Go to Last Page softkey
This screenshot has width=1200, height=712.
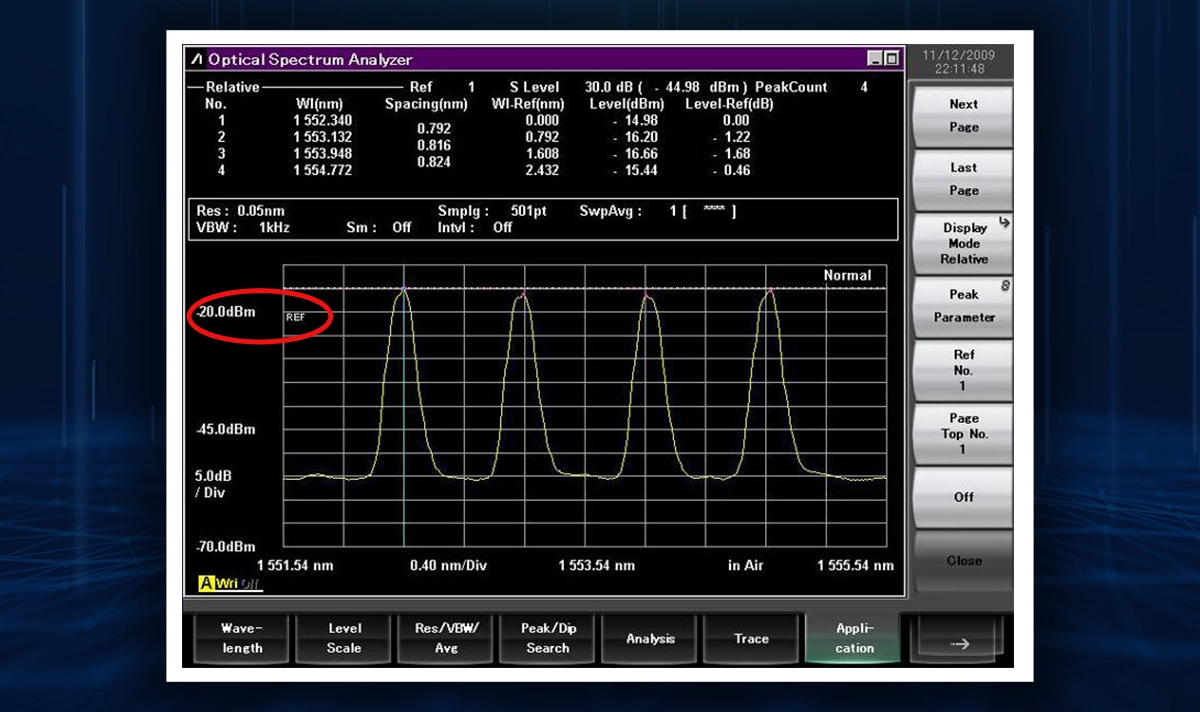(x=963, y=179)
